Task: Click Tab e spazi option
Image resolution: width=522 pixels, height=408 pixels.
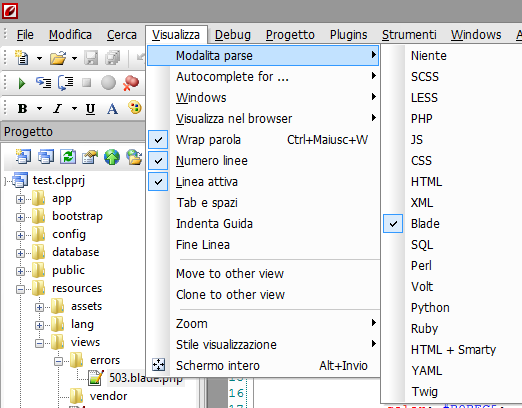Action: [x=263, y=203]
